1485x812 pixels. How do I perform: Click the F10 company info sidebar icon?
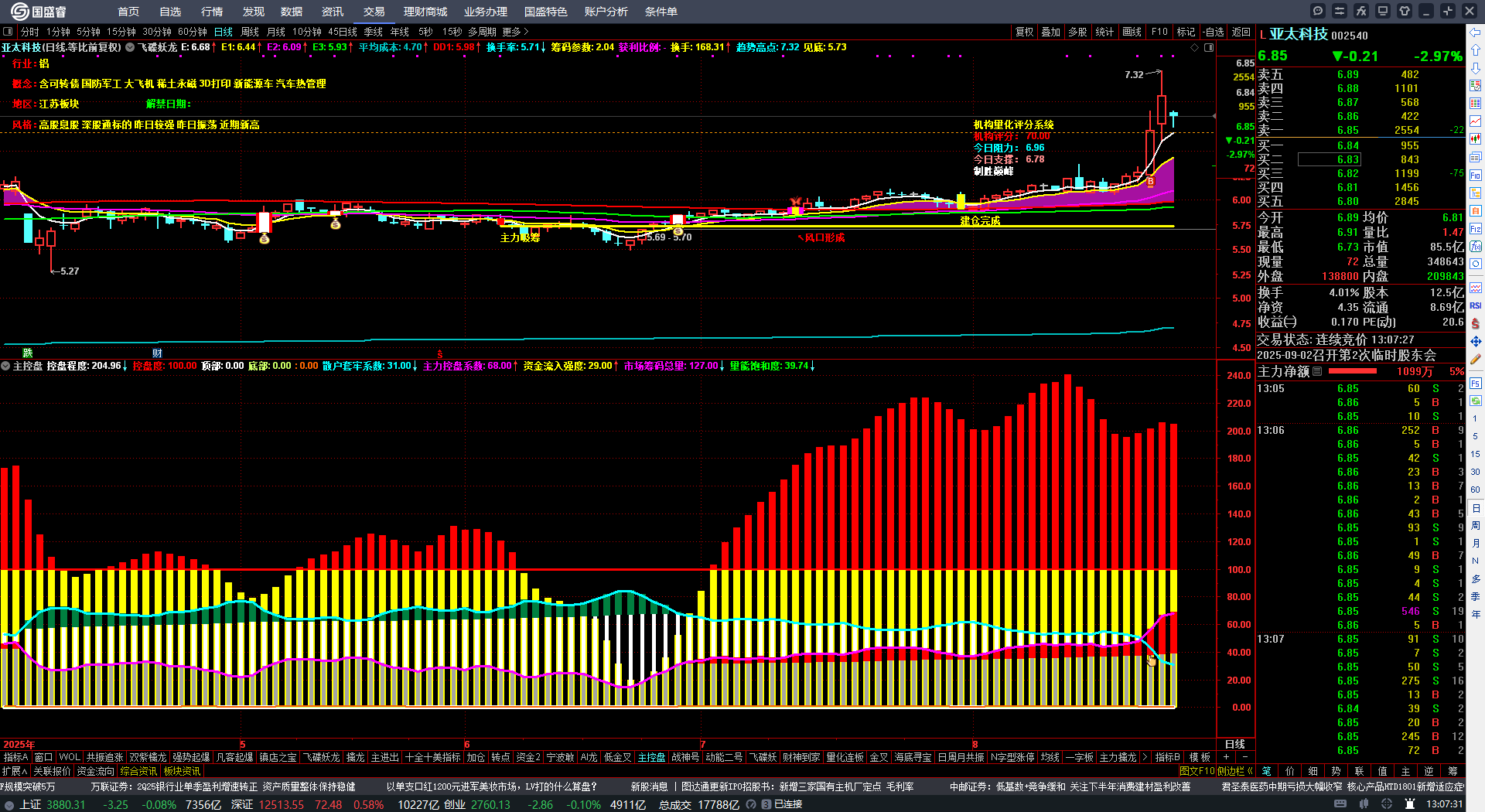[x=1476, y=176]
